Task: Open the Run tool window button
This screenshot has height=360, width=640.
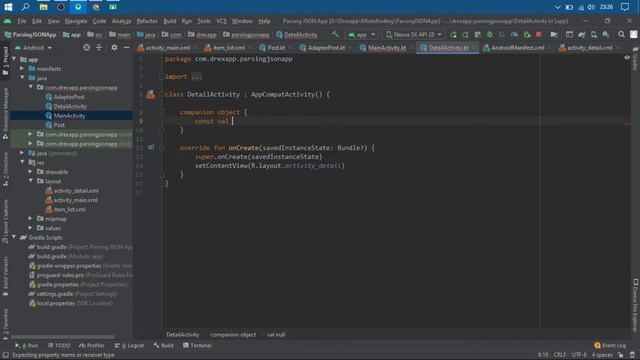Action: pos(27,345)
